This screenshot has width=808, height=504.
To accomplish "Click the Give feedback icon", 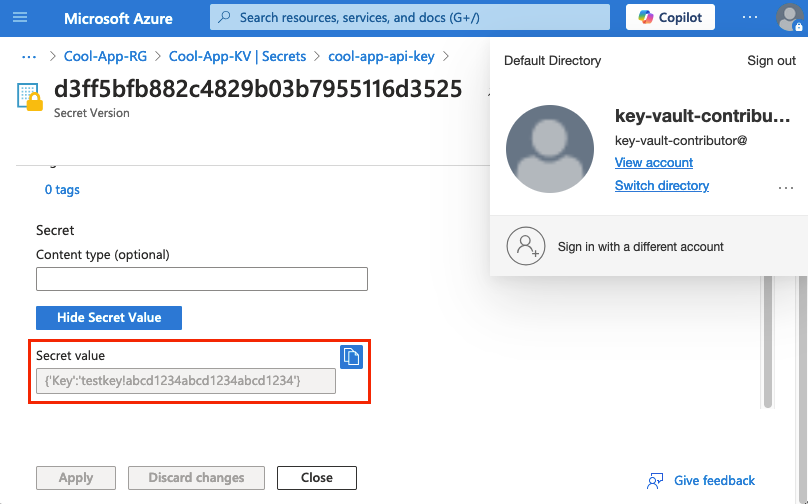I will (x=656, y=480).
